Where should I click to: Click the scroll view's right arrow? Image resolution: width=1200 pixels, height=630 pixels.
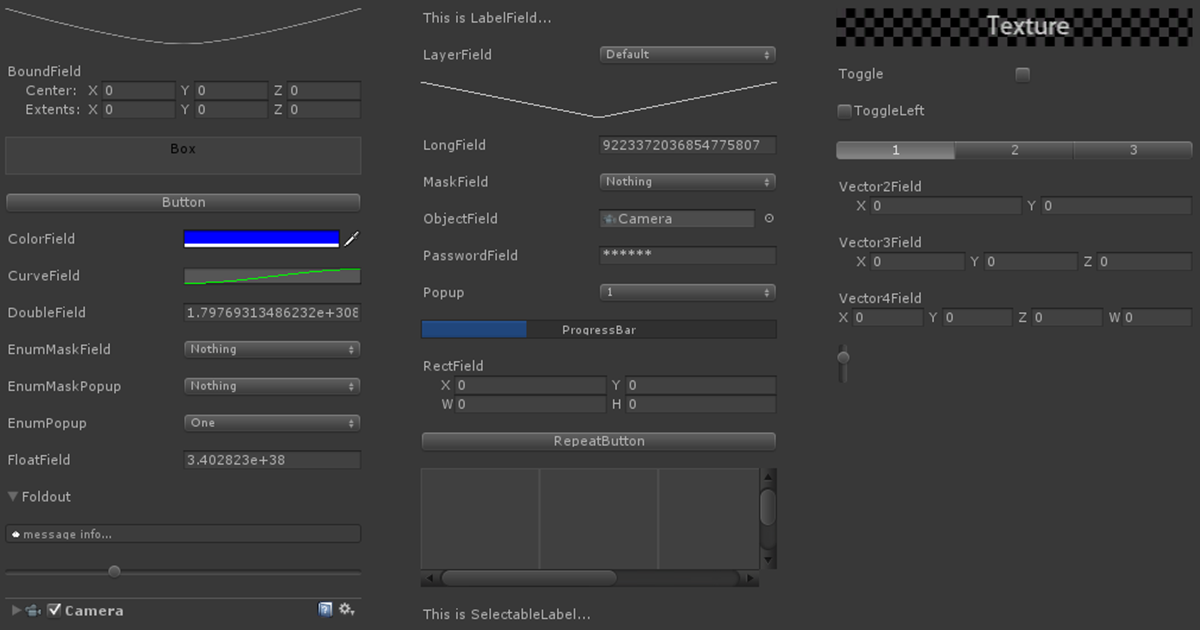coord(750,578)
